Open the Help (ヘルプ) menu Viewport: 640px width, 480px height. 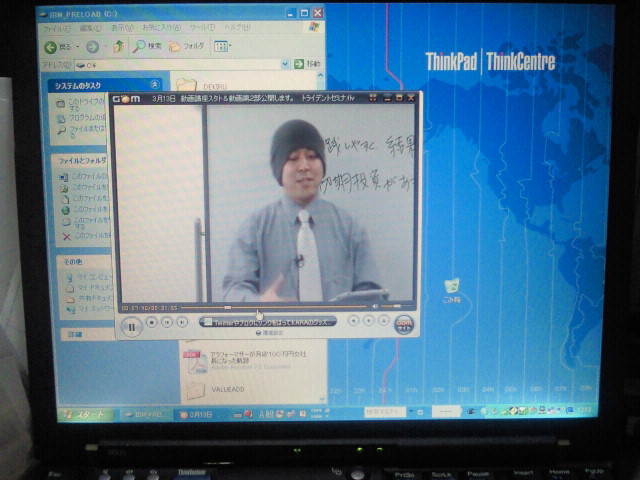click(237, 27)
